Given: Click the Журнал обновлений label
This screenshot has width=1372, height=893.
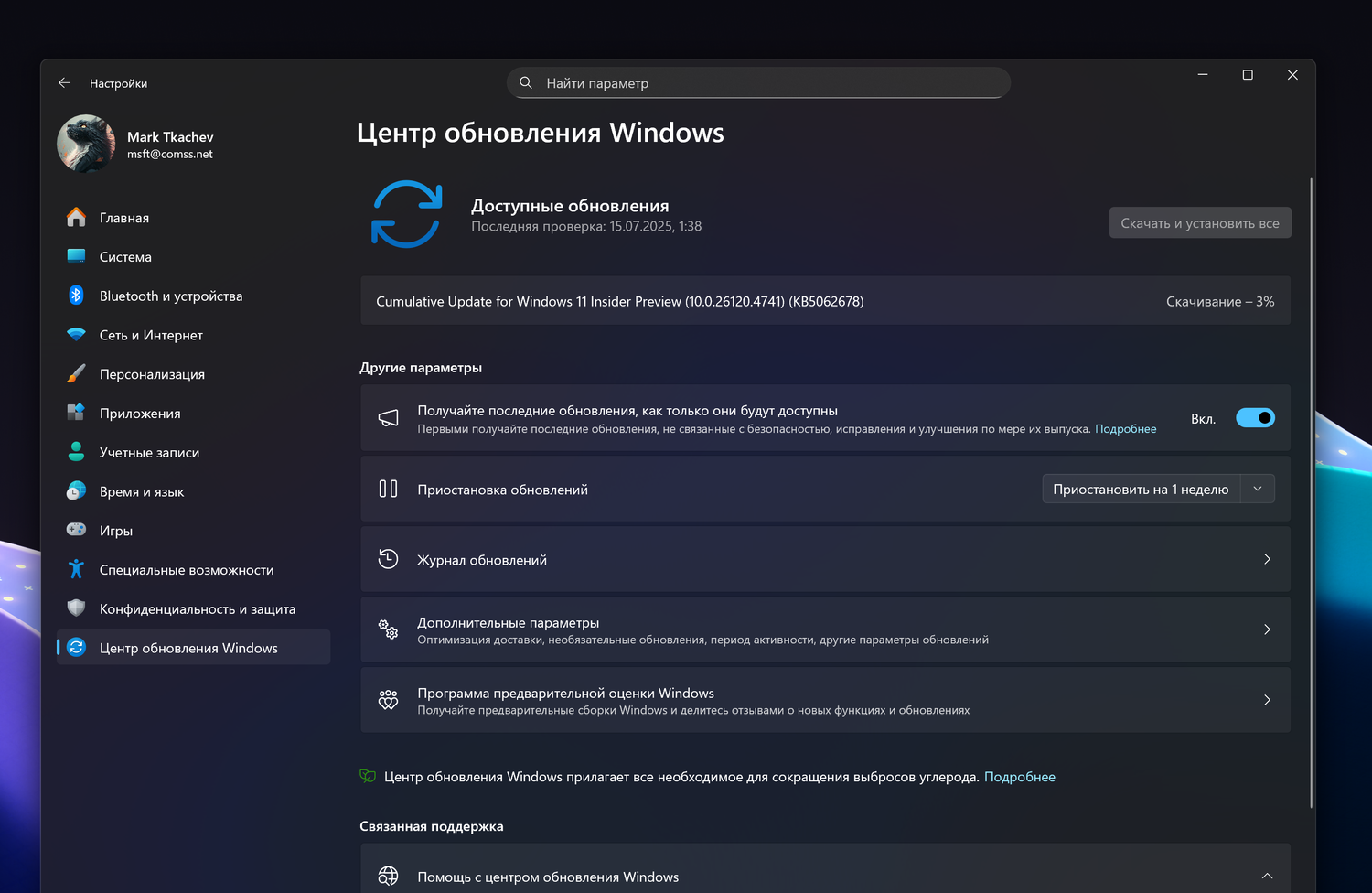Looking at the screenshot, I should click(482, 560).
